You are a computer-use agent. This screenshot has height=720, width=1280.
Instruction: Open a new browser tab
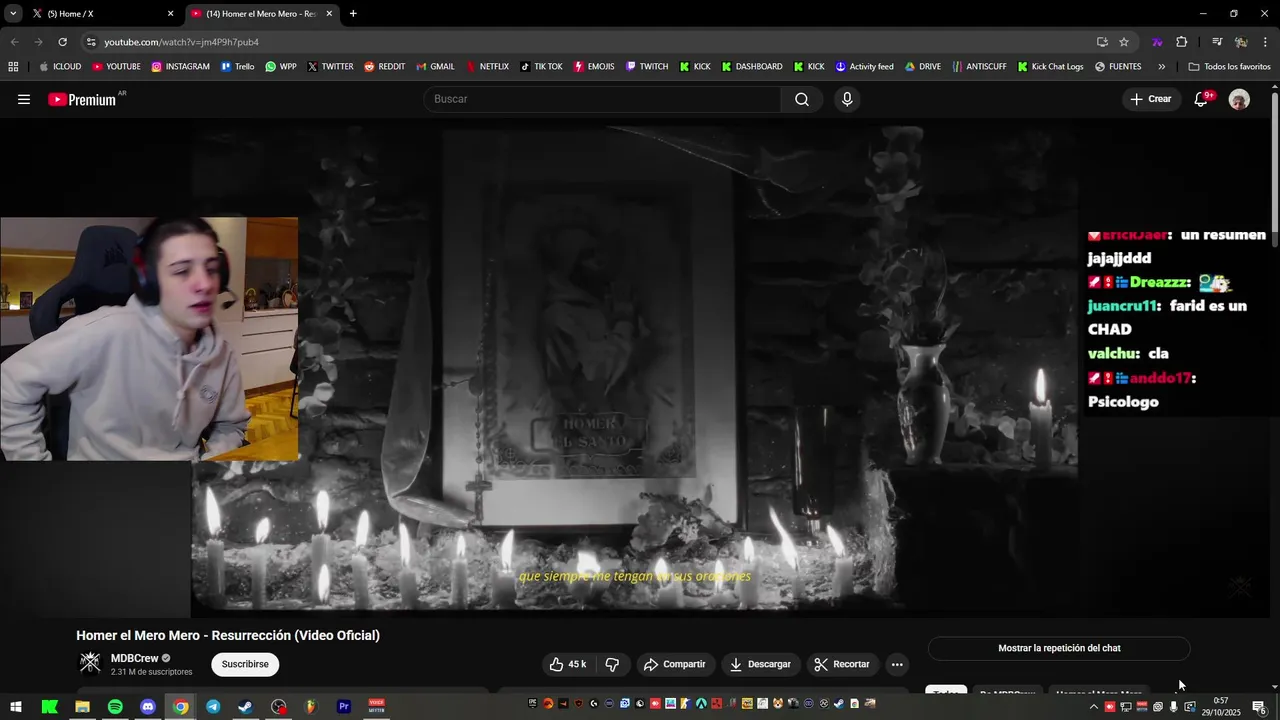click(353, 14)
